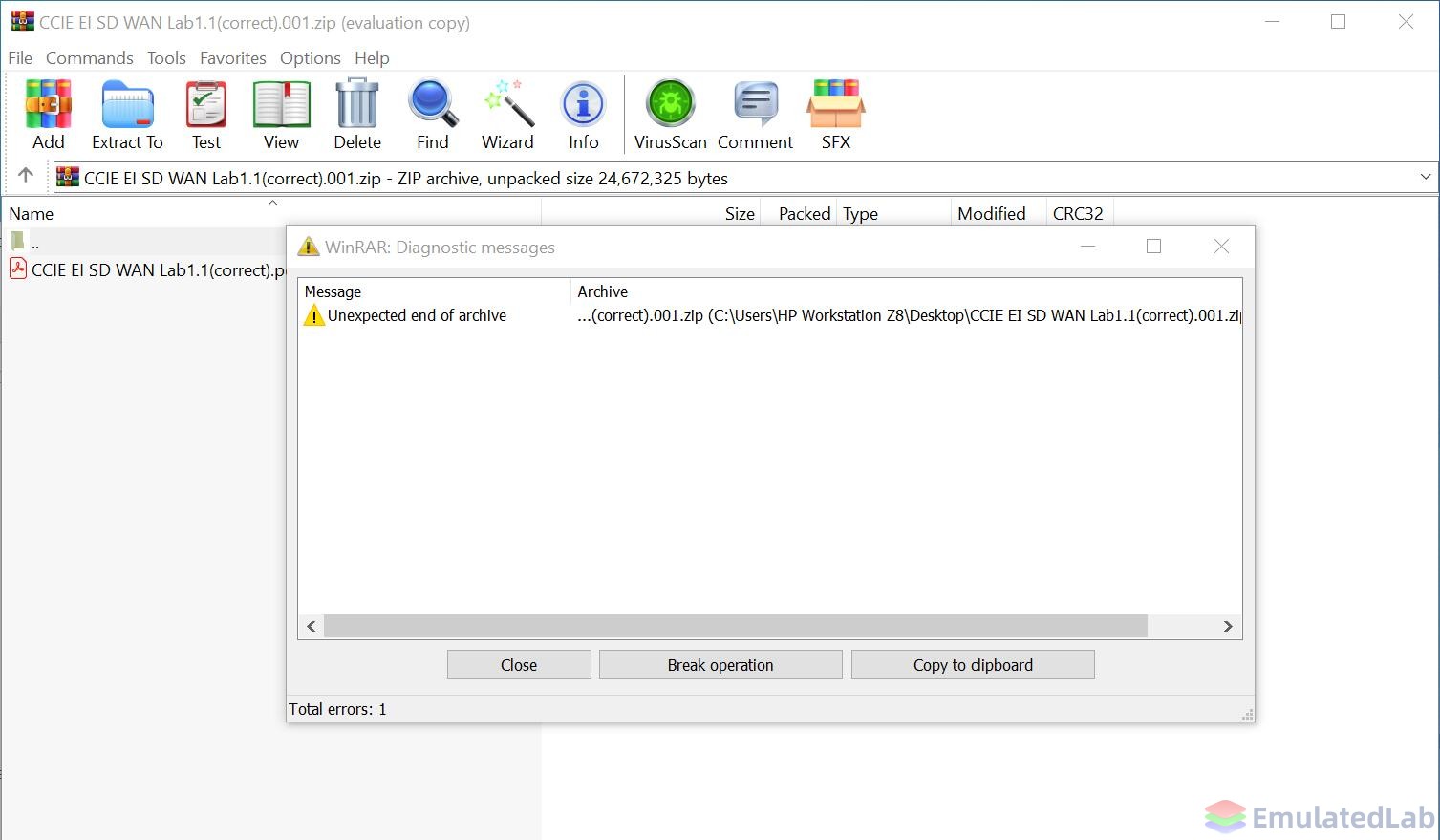Click the Add archive toolbar icon
Image resolution: width=1440 pixels, height=840 pixels.
[x=49, y=103]
